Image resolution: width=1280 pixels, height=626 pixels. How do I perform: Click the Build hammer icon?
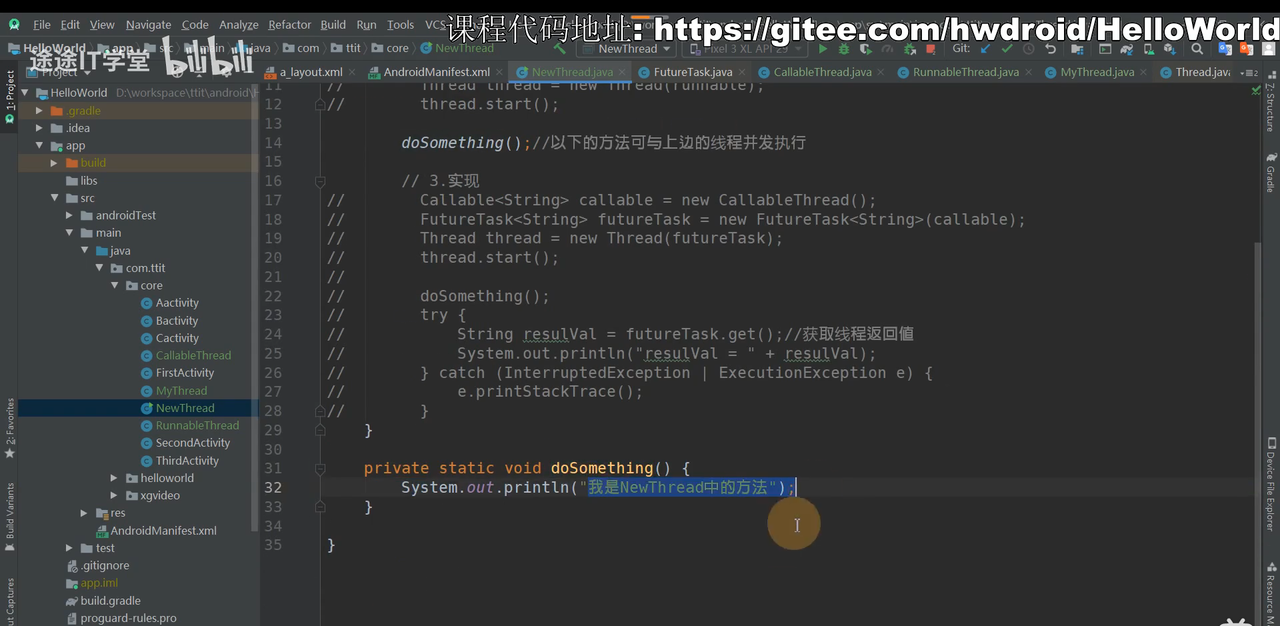(x=559, y=48)
